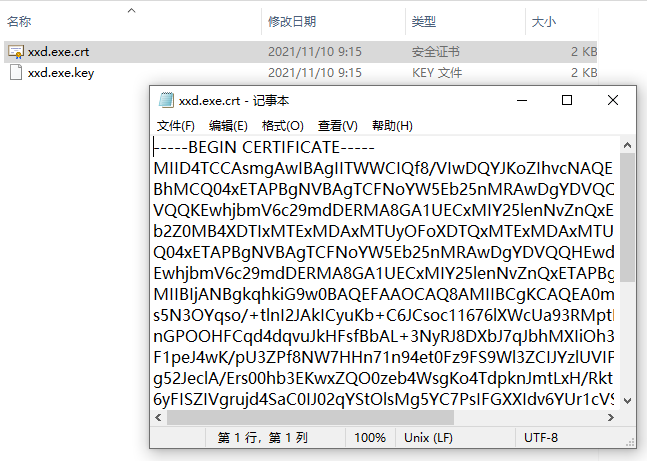Open the 编辑(E) menu
Screen dimensions: 647x461
(x=228, y=125)
